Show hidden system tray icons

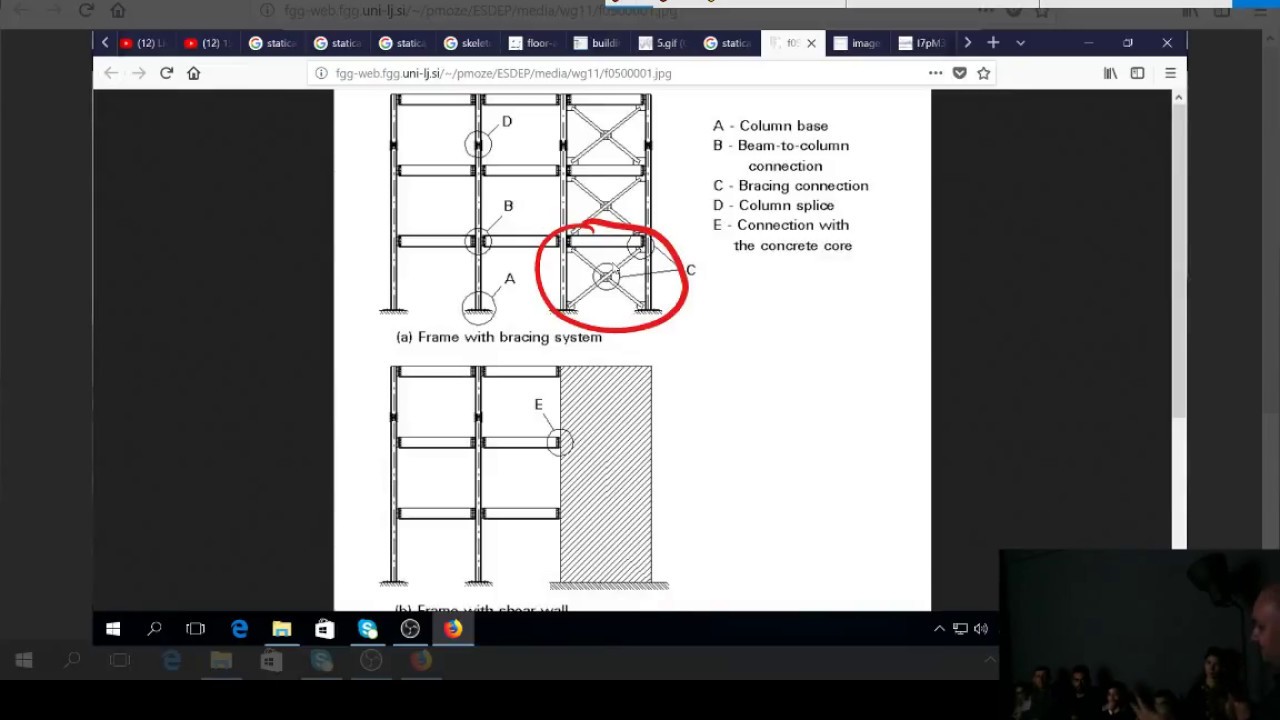939,629
